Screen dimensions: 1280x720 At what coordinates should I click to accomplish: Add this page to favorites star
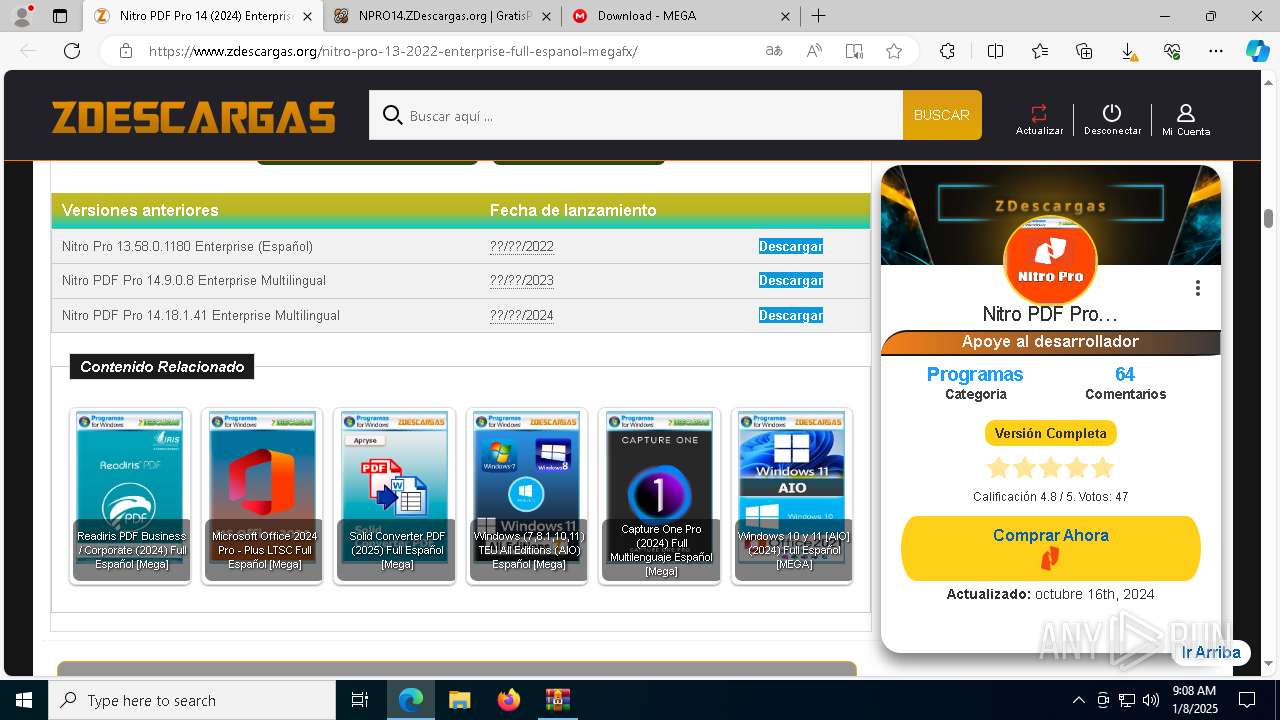click(894, 51)
